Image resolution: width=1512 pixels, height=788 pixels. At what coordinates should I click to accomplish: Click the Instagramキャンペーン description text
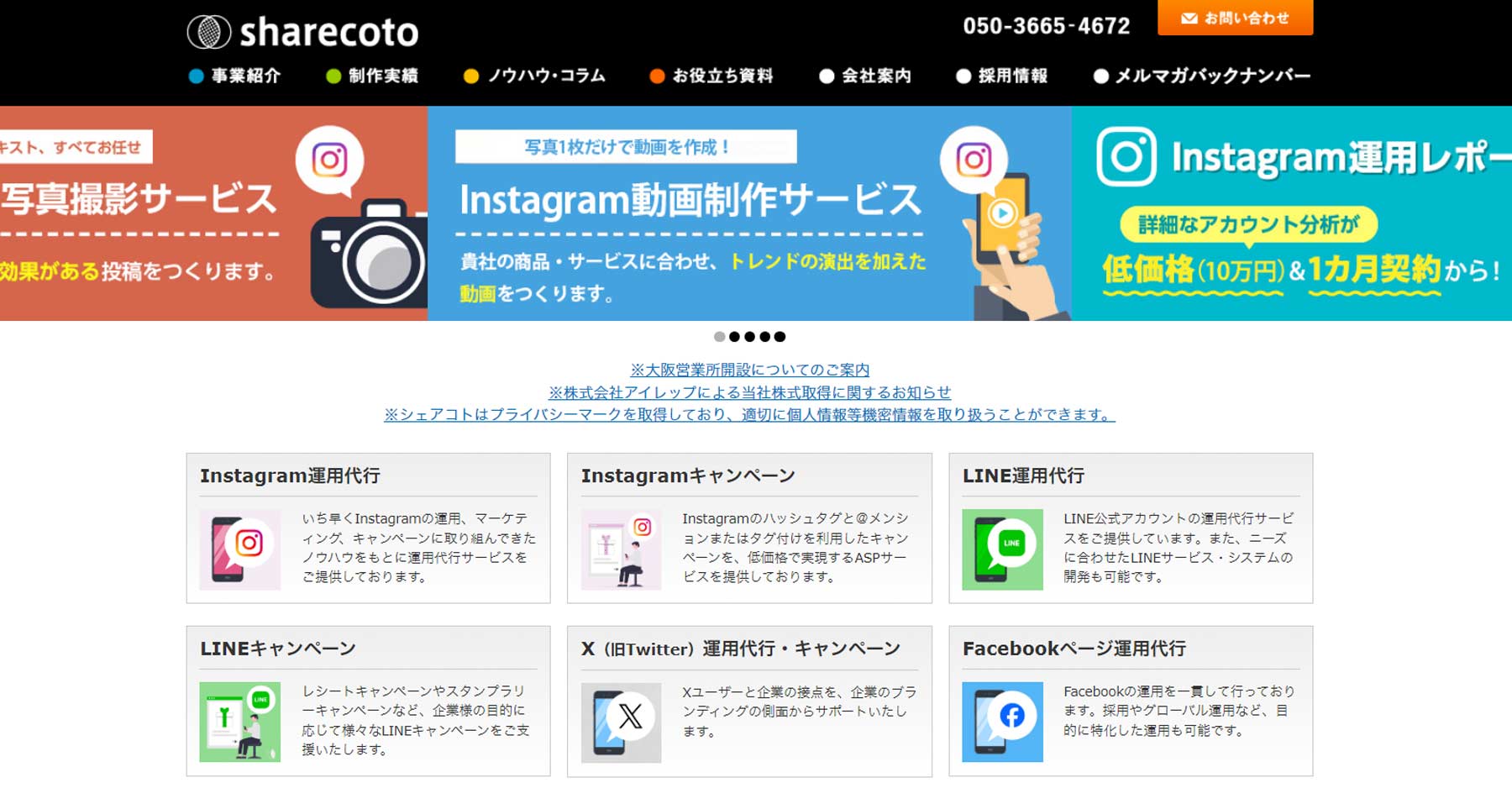(795, 548)
